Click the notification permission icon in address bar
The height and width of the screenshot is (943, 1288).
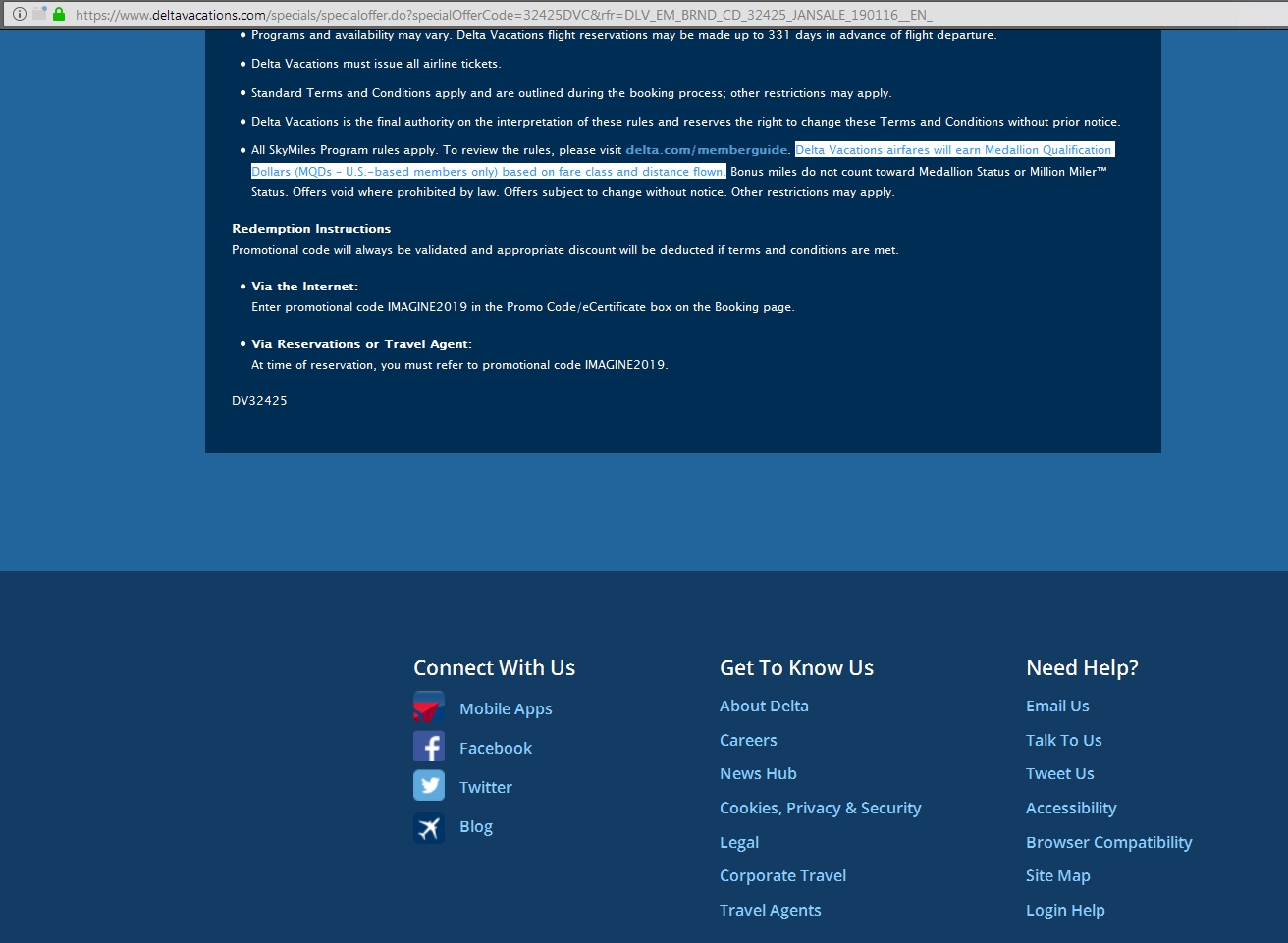click(x=39, y=14)
